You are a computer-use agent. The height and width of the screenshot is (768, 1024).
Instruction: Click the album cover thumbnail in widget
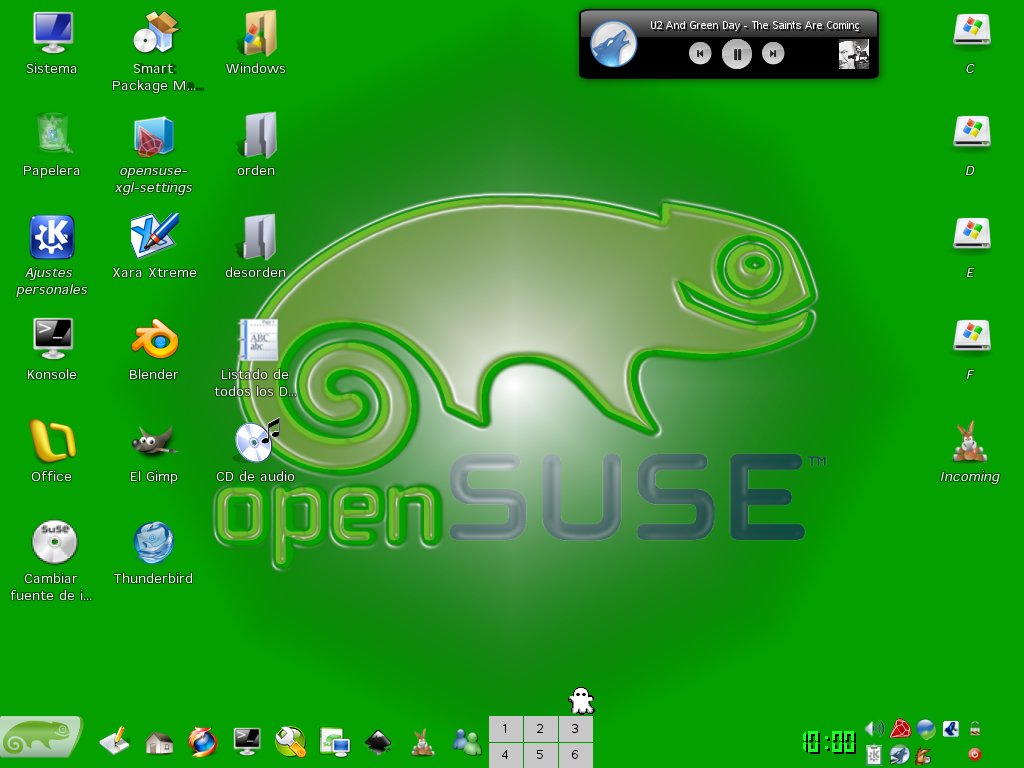[x=854, y=54]
